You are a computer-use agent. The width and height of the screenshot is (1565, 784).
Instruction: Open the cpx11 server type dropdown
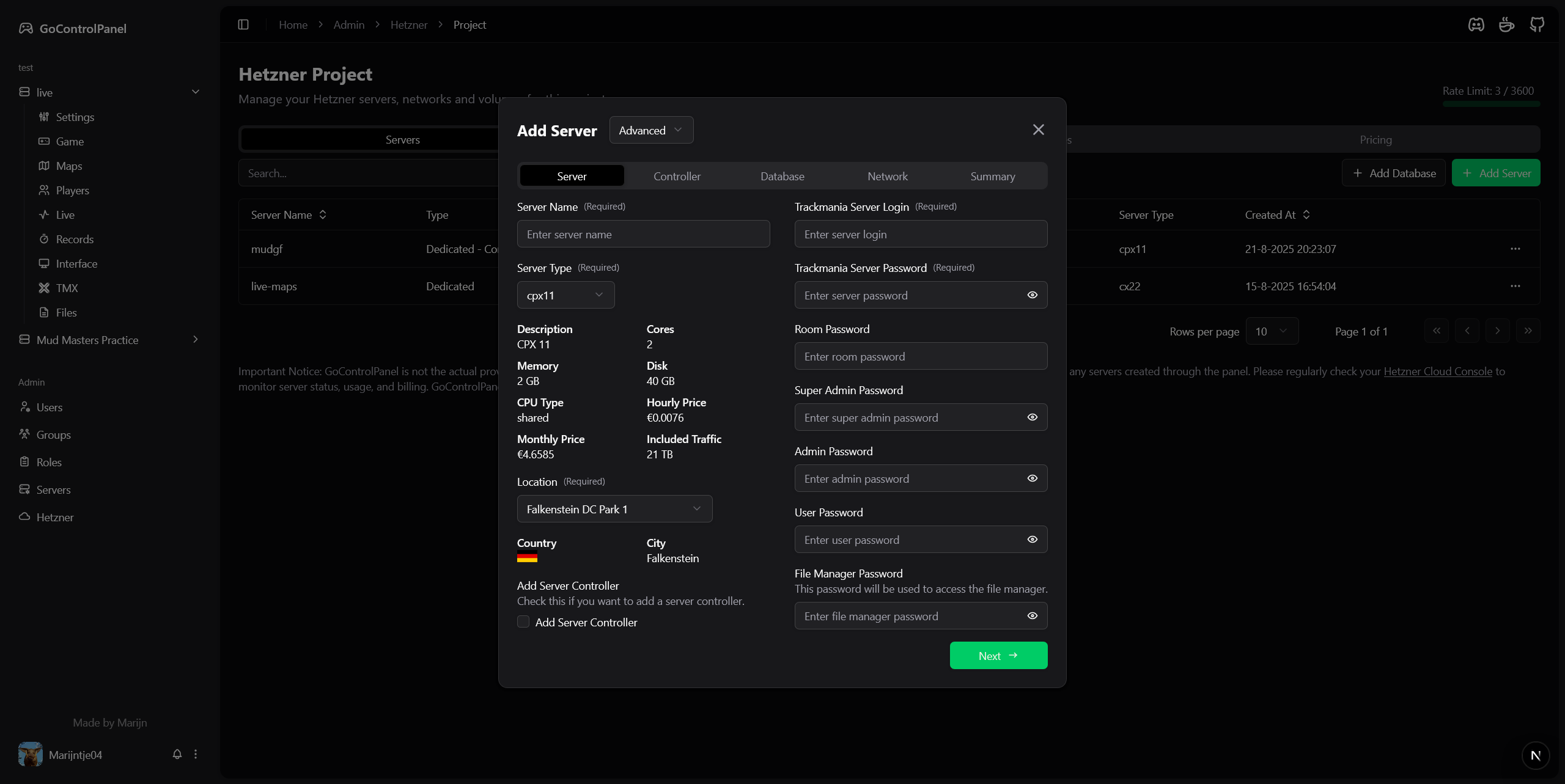coord(565,295)
